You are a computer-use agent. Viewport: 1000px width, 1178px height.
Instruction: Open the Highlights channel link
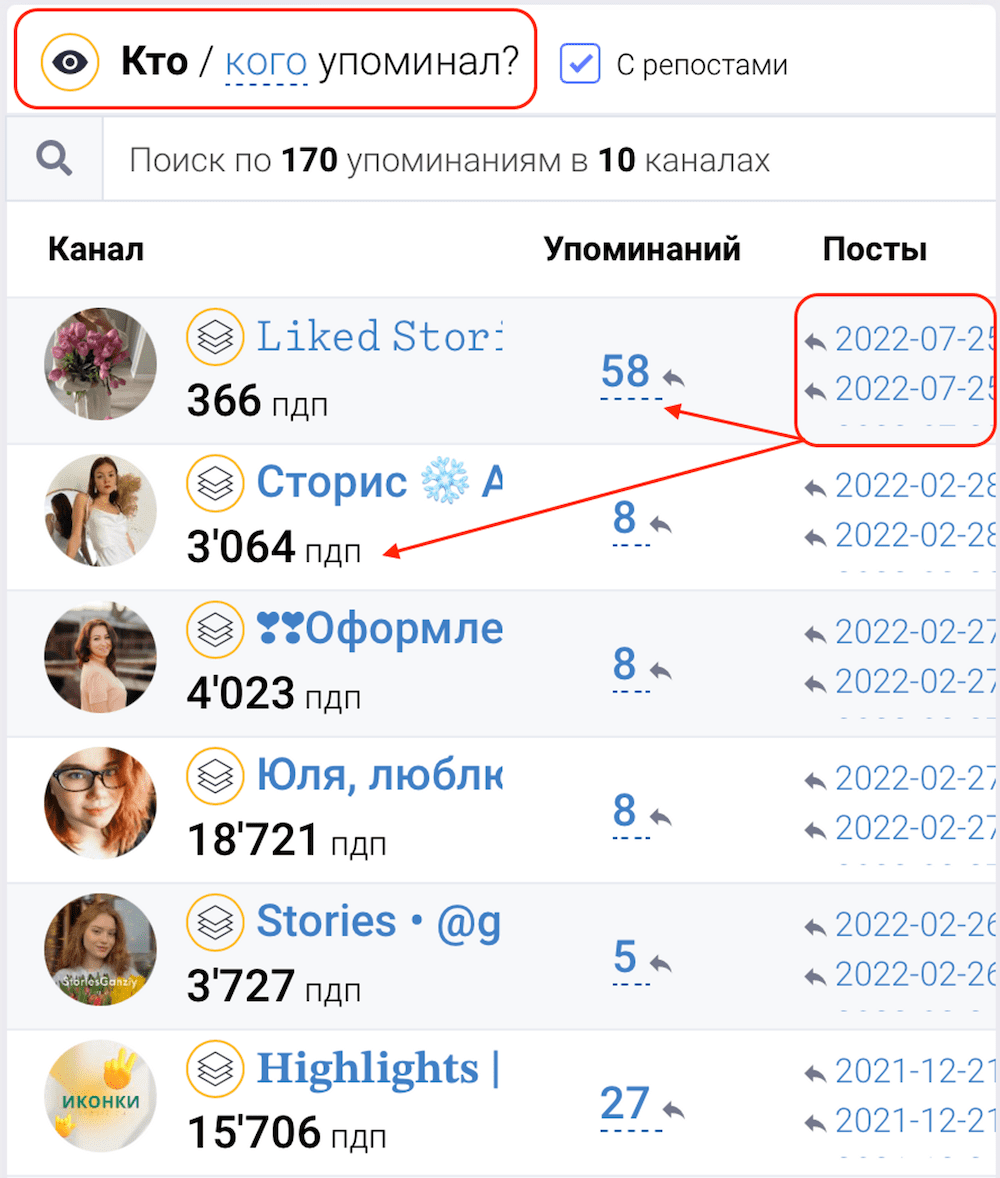378,1068
